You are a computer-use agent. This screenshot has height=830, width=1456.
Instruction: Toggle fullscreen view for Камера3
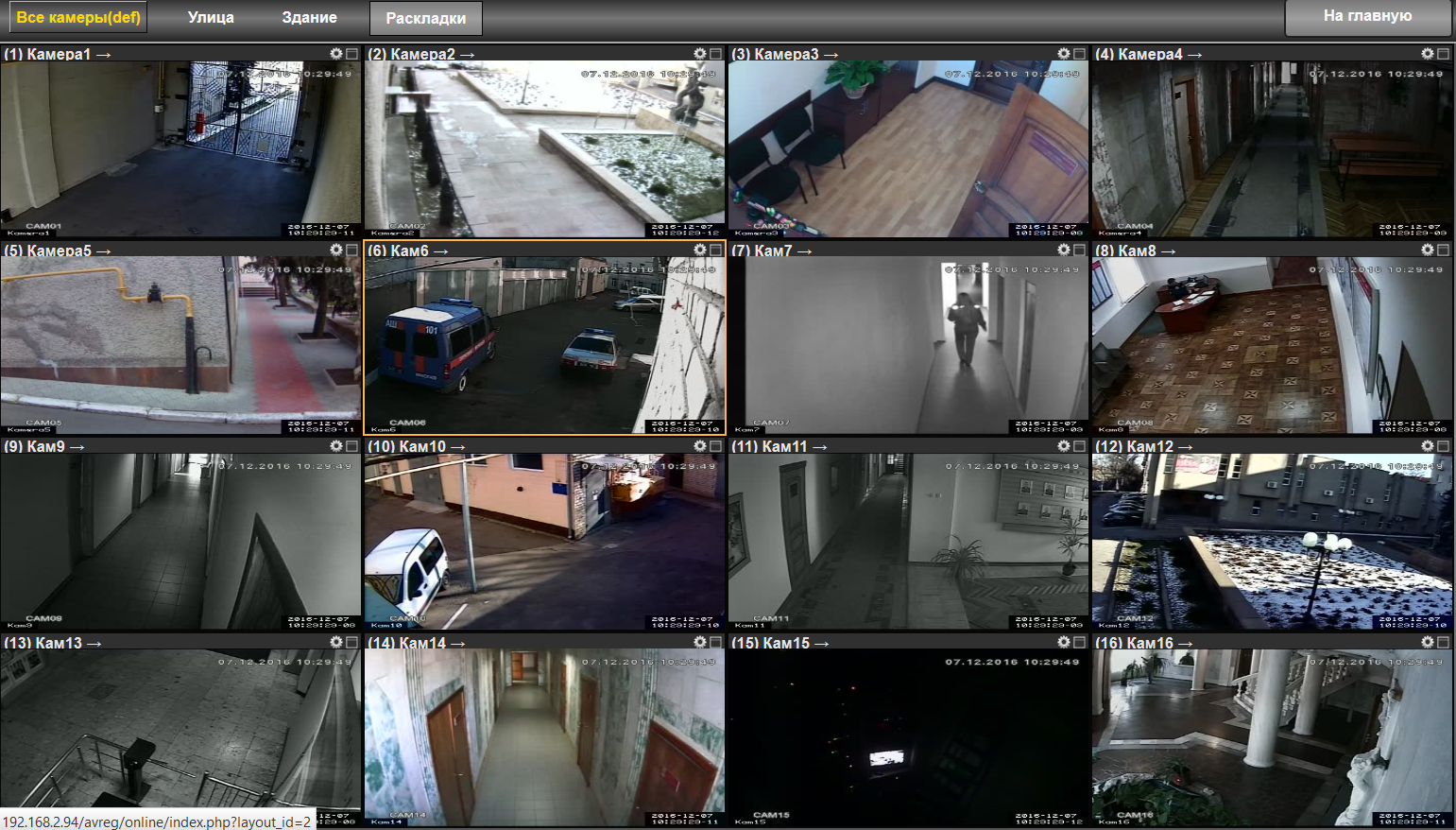pos(1078,54)
